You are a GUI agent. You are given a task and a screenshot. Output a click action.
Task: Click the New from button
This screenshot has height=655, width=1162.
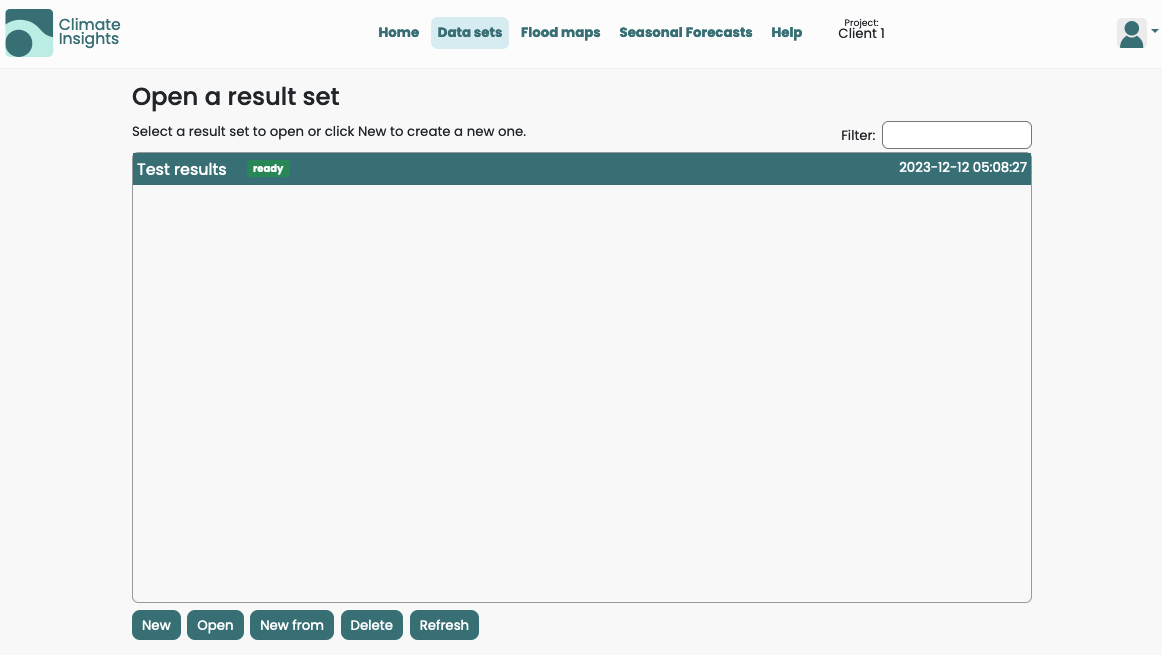[x=292, y=625]
